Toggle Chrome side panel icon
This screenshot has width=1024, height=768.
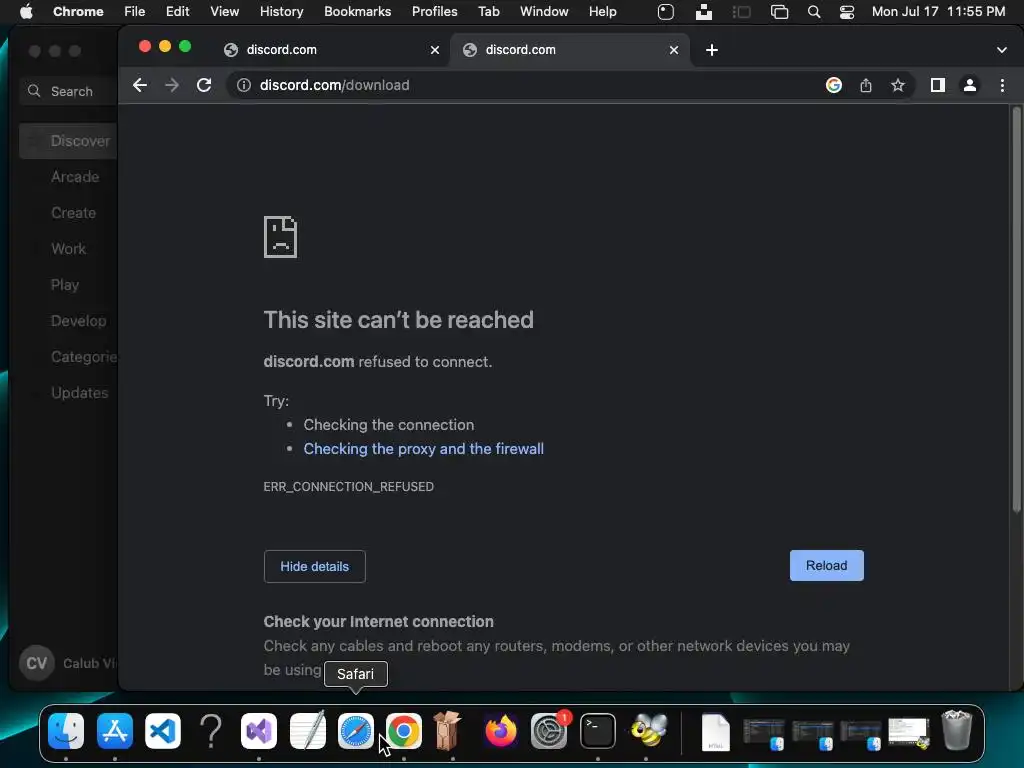tap(938, 85)
